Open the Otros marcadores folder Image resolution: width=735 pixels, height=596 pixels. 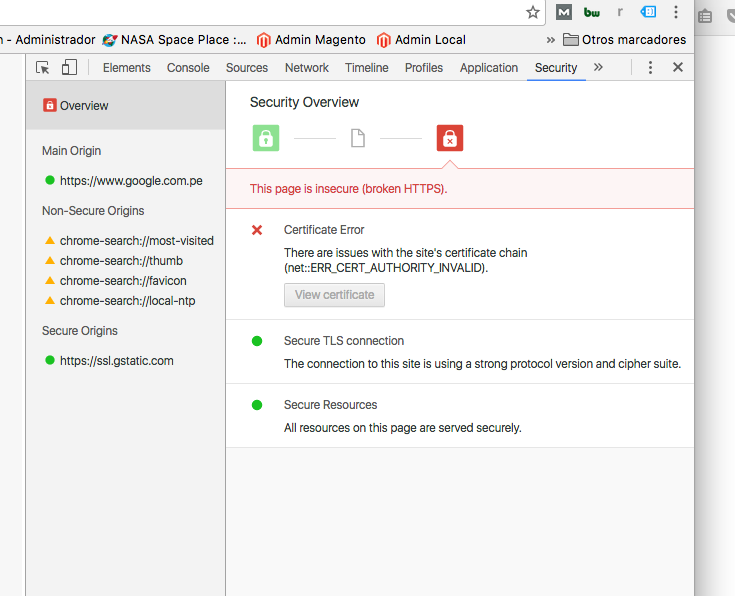[x=624, y=40]
